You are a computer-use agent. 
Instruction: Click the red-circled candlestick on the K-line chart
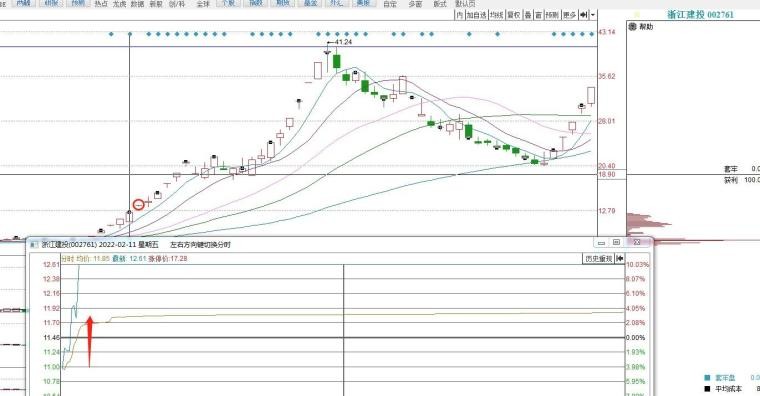point(139,205)
